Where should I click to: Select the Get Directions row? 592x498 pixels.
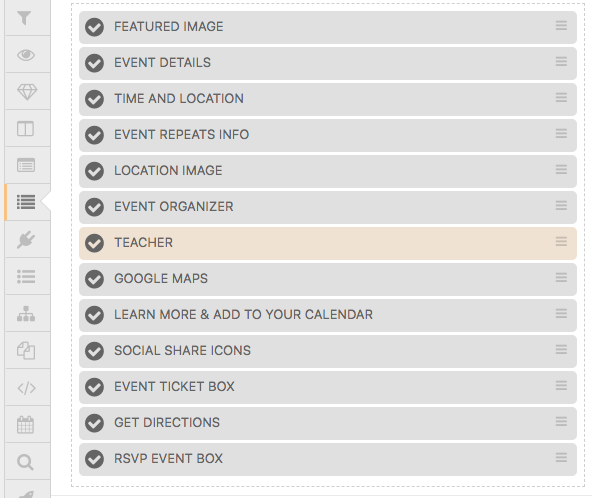(x=328, y=423)
